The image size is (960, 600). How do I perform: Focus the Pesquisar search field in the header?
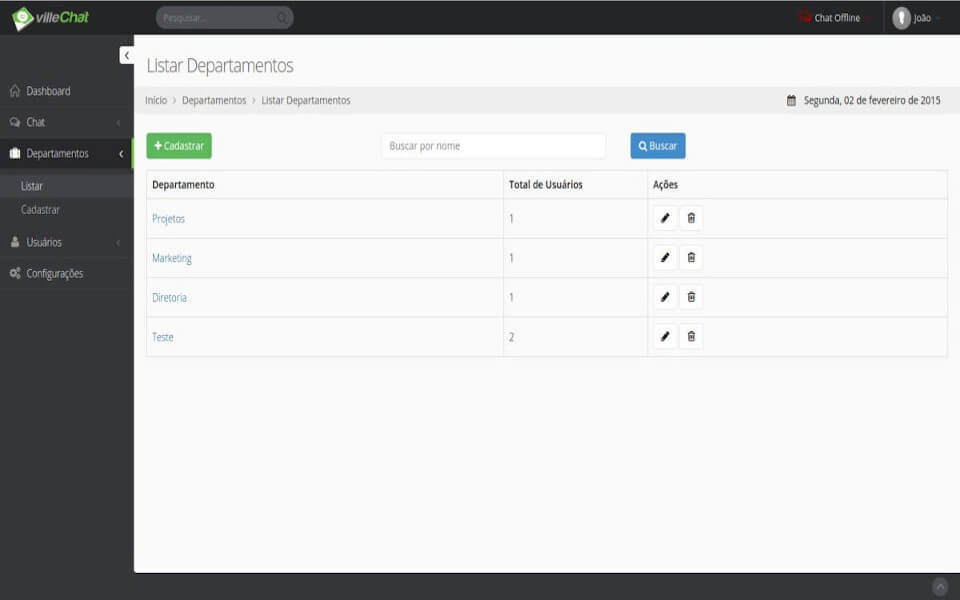tap(224, 18)
